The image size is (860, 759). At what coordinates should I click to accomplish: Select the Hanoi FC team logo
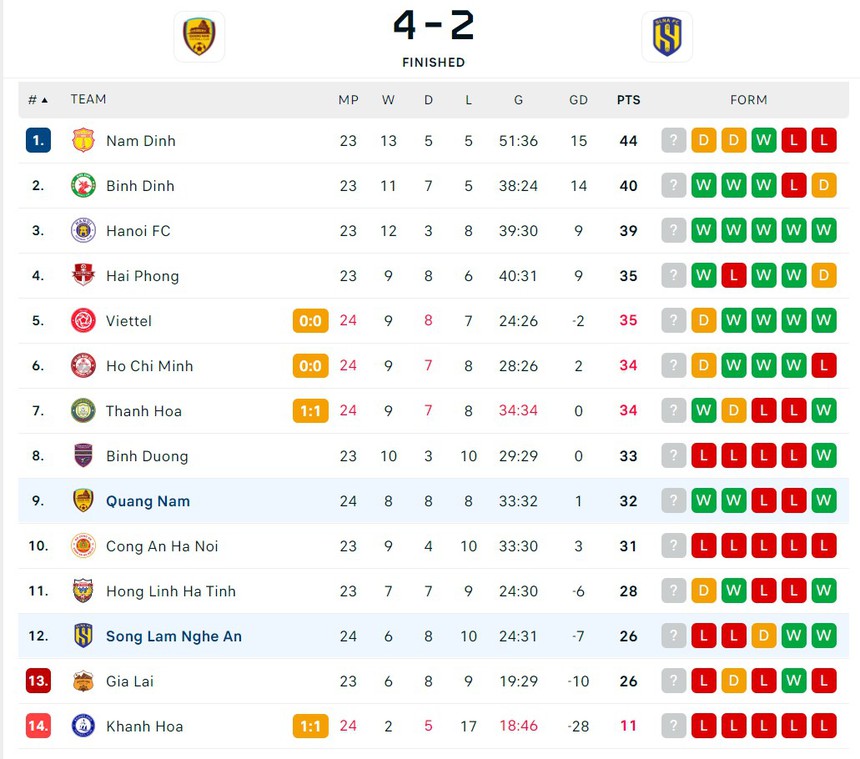tap(83, 230)
